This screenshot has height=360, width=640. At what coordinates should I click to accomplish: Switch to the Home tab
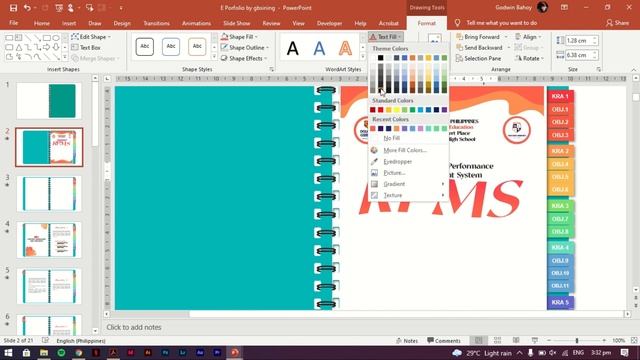(x=42, y=23)
